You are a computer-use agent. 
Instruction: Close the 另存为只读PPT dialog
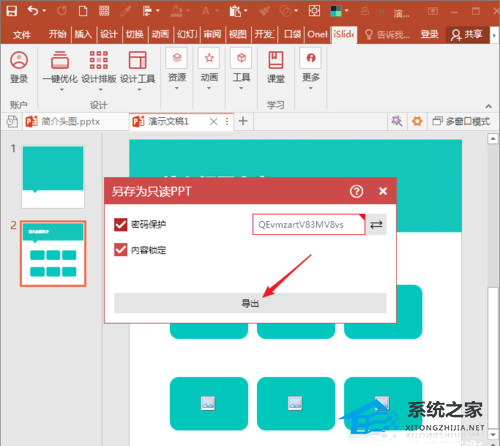[383, 191]
